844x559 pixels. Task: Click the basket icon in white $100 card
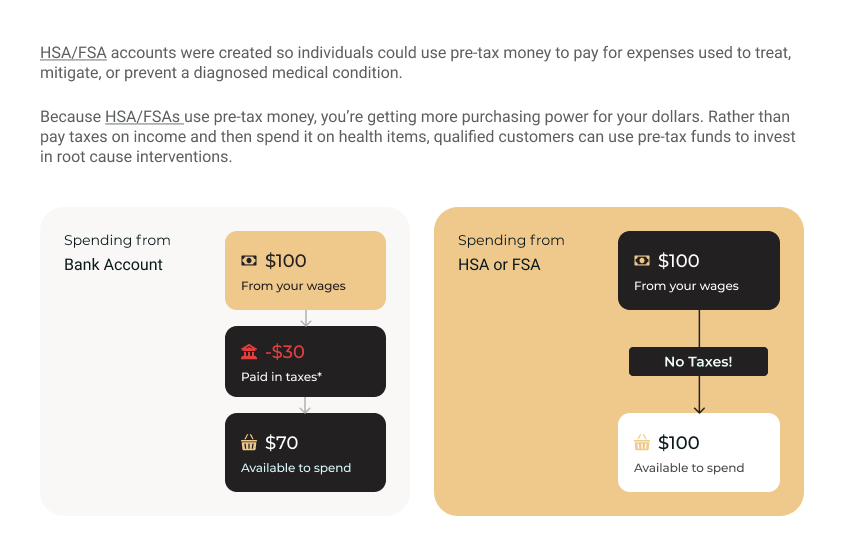642,443
